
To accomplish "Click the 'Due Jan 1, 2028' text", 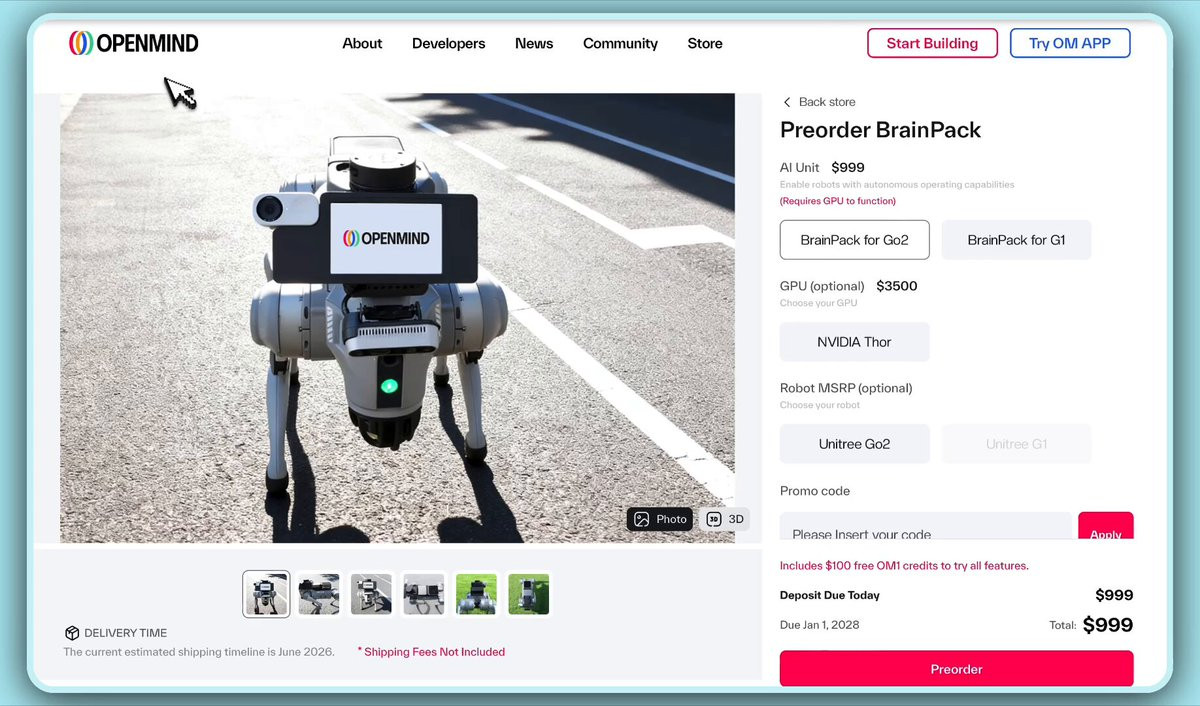I will pos(820,625).
